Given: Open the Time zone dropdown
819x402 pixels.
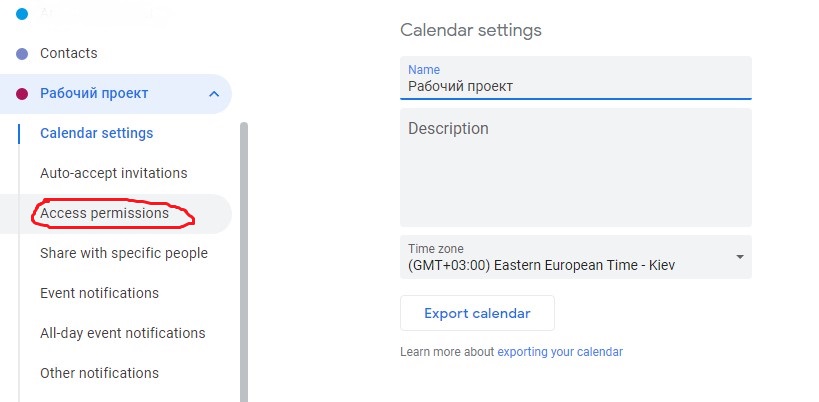Looking at the screenshot, I should pyautogui.click(x=575, y=257).
